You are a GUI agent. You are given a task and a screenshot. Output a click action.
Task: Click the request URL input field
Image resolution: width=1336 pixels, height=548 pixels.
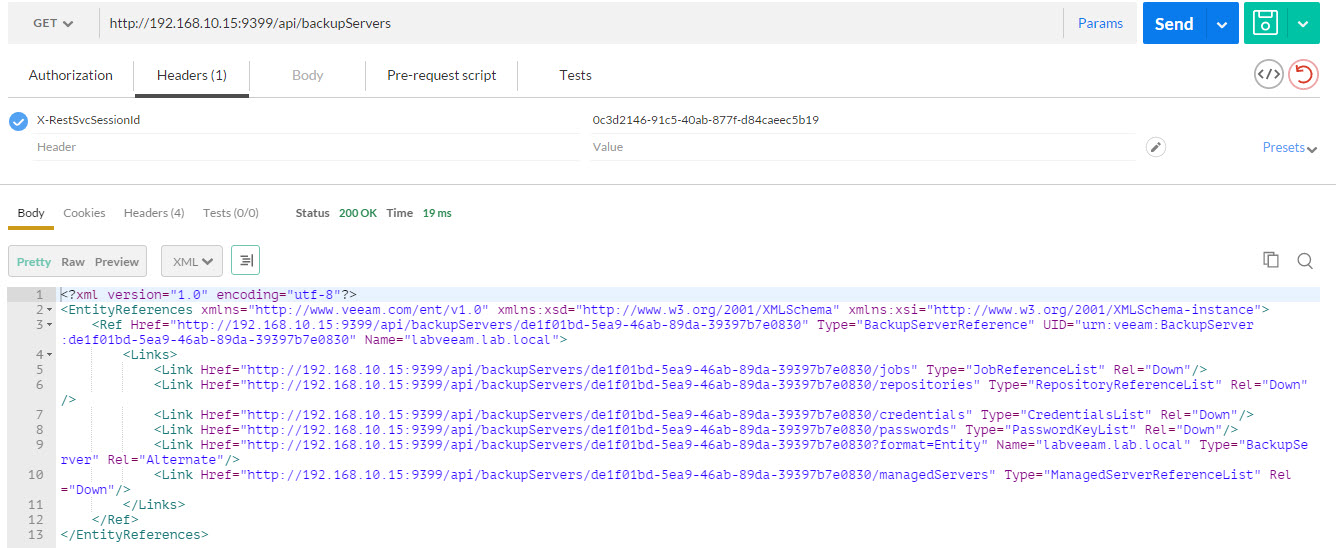point(580,23)
